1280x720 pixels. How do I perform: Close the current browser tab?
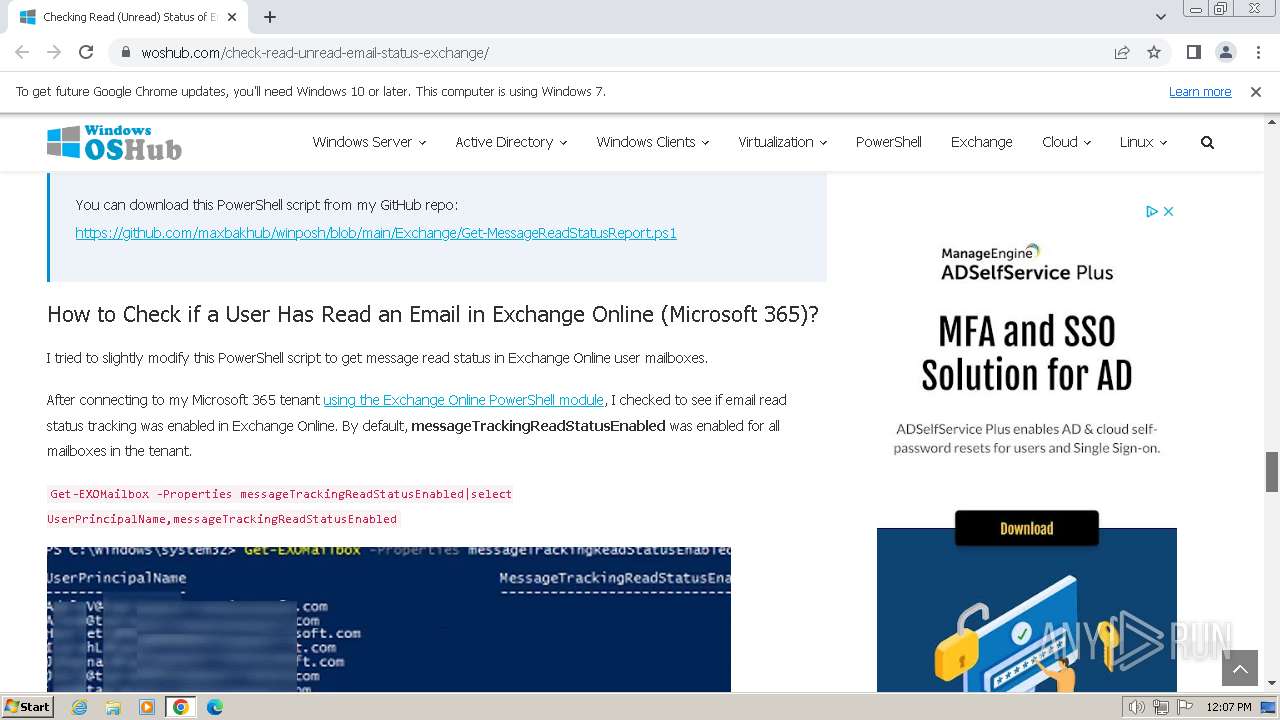click(232, 17)
